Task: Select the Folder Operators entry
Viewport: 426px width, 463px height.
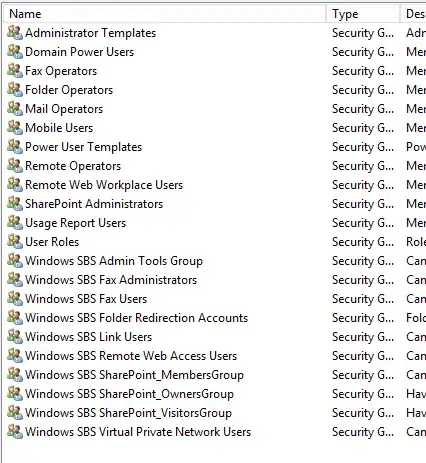Action: click(69, 90)
